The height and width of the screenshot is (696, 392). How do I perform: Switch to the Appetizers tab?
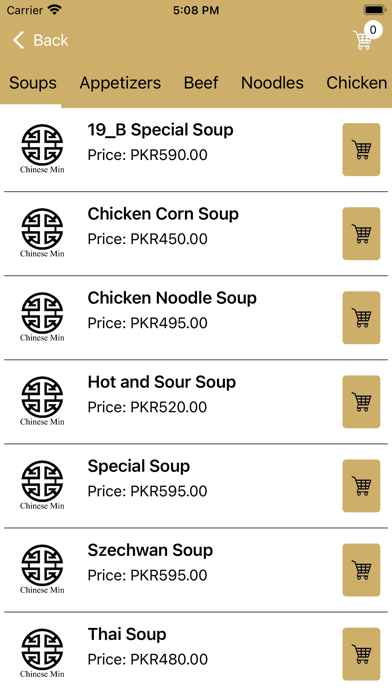pos(120,83)
